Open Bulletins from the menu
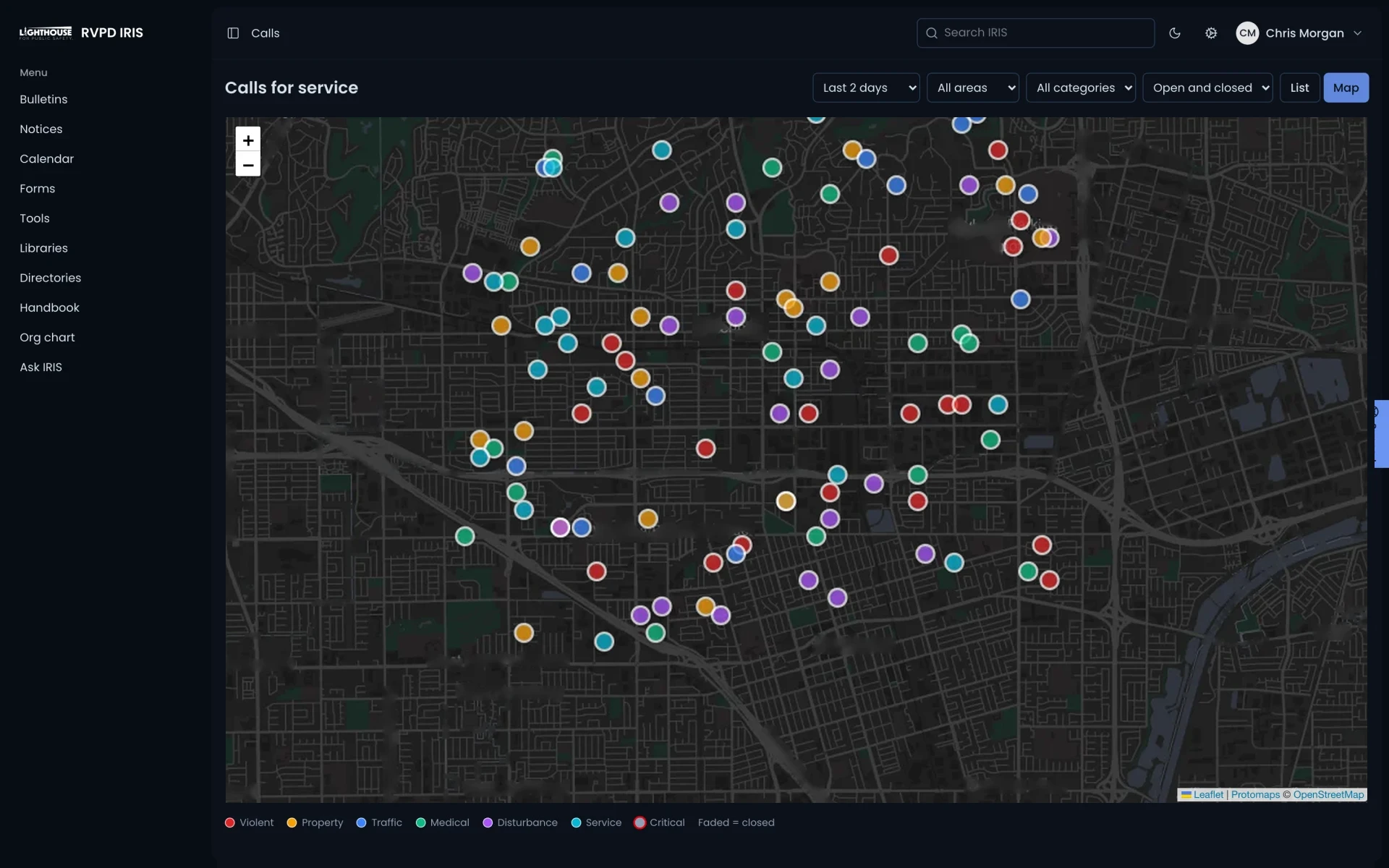The image size is (1389, 868). click(x=43, y=99)
